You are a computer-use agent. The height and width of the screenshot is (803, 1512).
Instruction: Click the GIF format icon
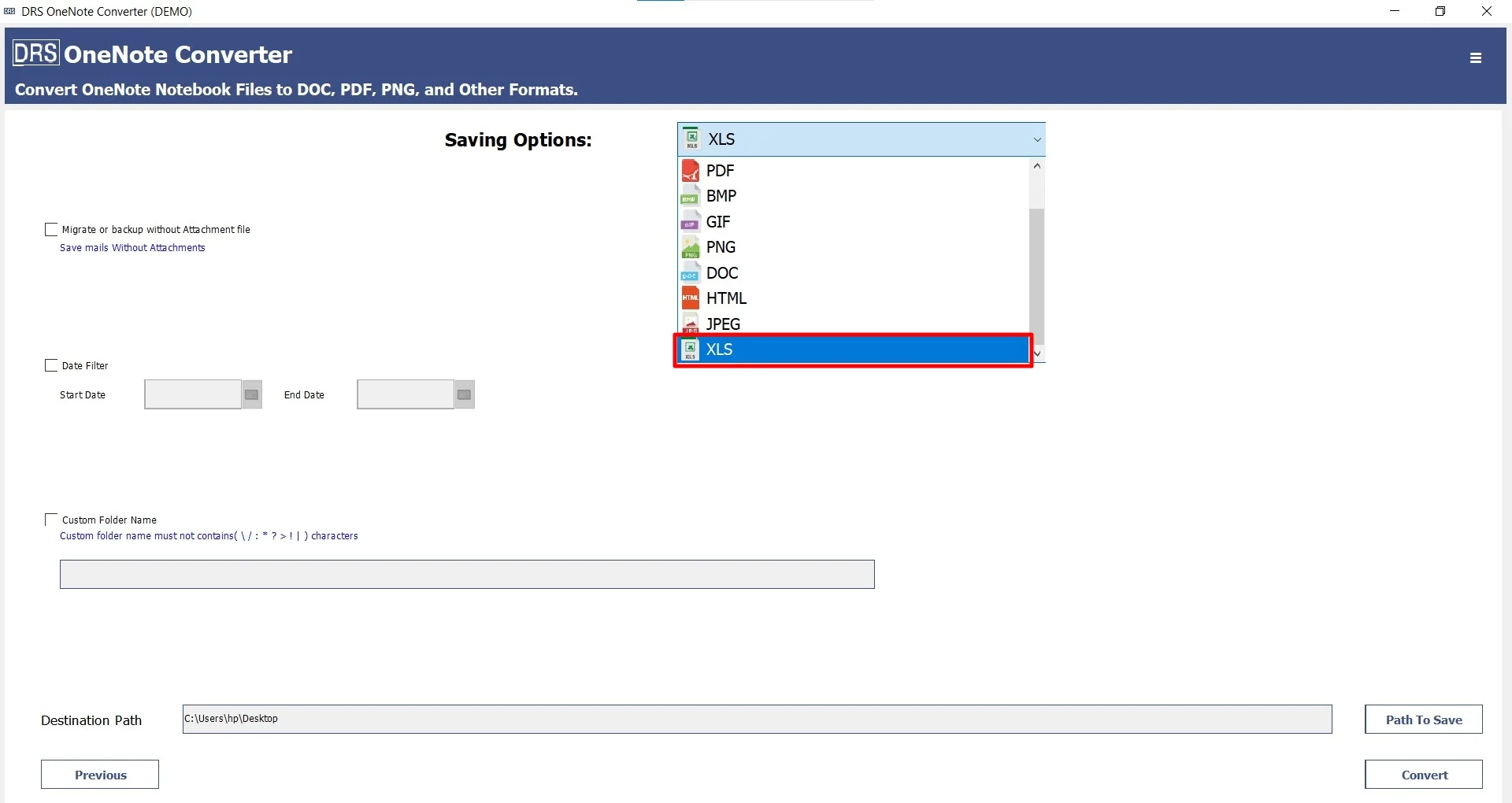pyautogui.click(x=691, y=222)
